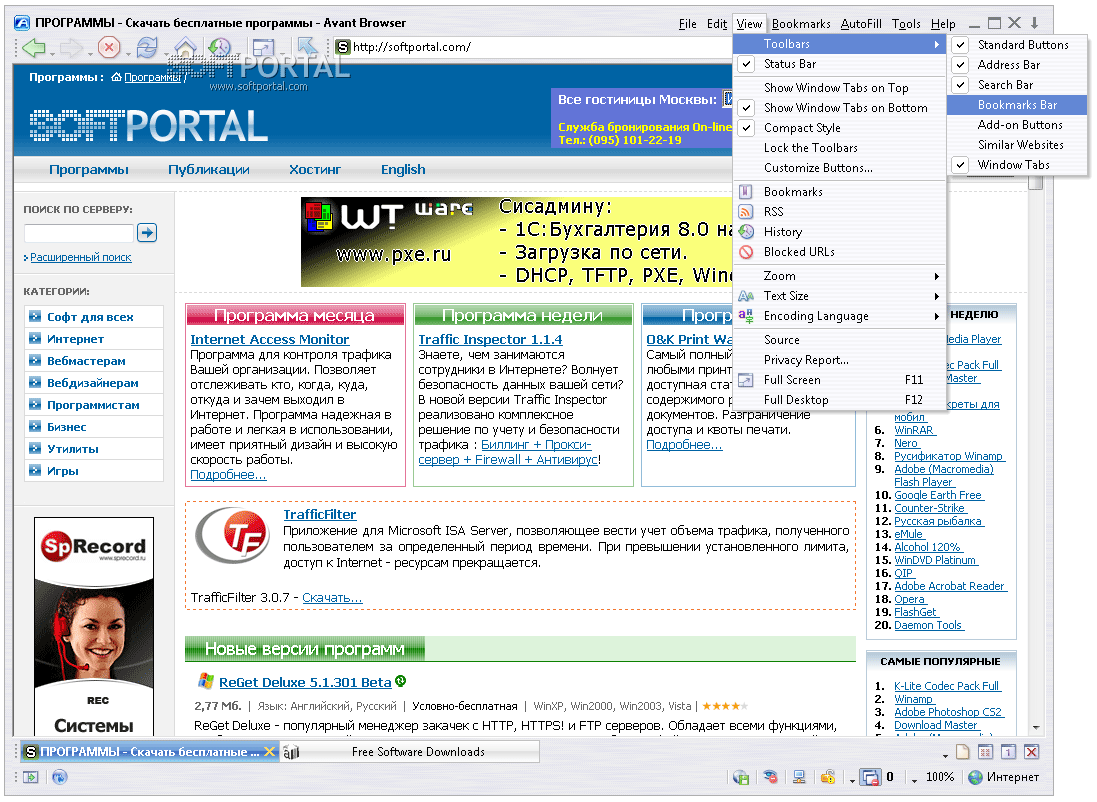The image size is (1097, 802).
Task: Open the dropdown arrow left of new tab icon
Action: [x=945, y=755]
